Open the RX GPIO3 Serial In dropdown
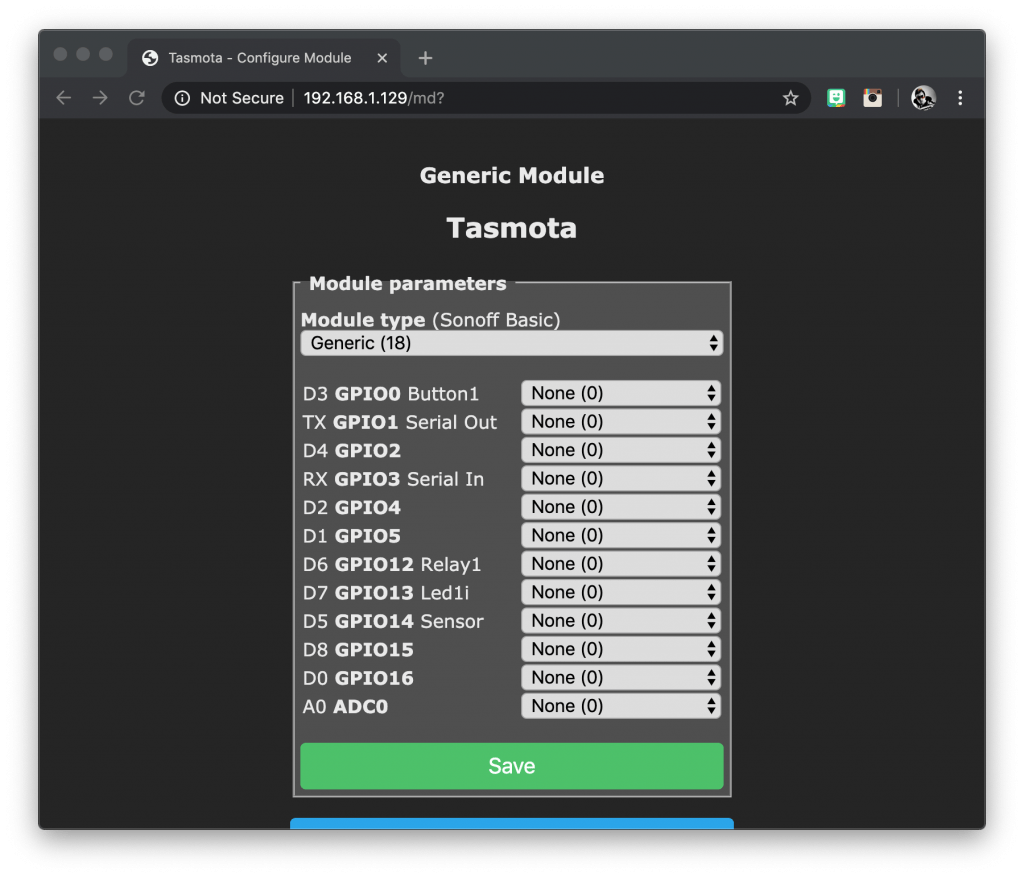The height and width of the screenshot is (877, 1024). pyautogui.click(x=620, y=479)
